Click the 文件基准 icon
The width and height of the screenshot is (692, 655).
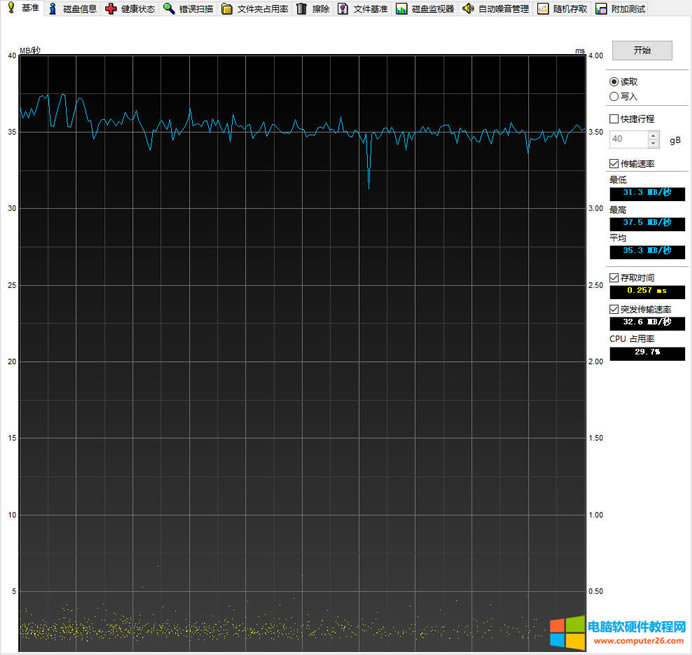click(x=343, y=9)
